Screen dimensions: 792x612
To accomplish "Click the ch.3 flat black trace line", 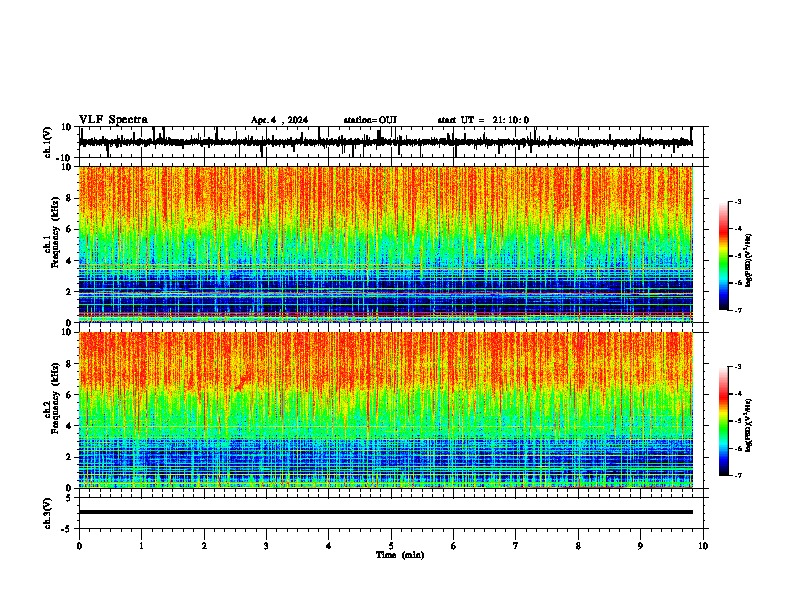I will tap(386, 512).
